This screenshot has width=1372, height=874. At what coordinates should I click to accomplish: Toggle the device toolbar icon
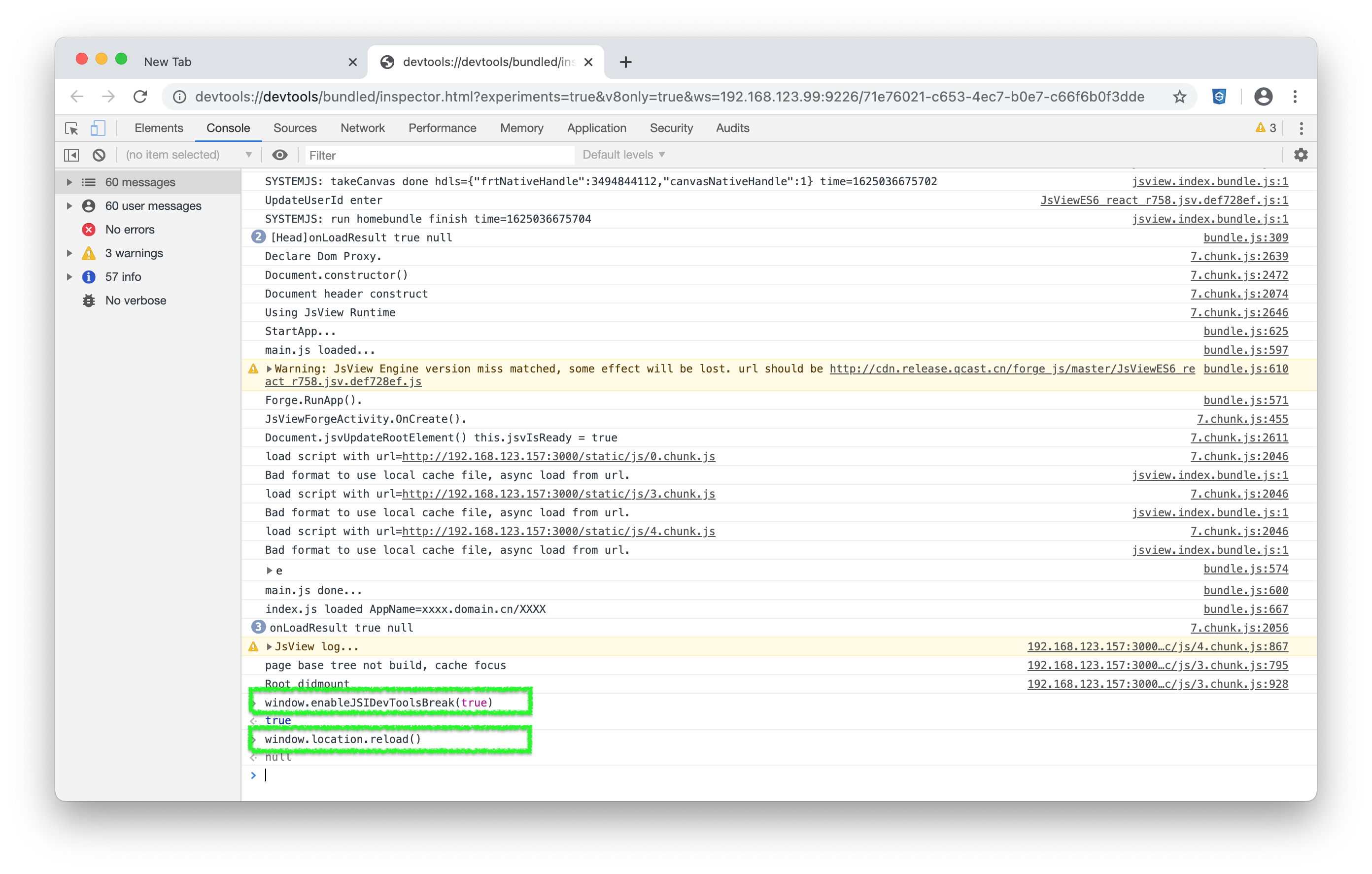98,128
